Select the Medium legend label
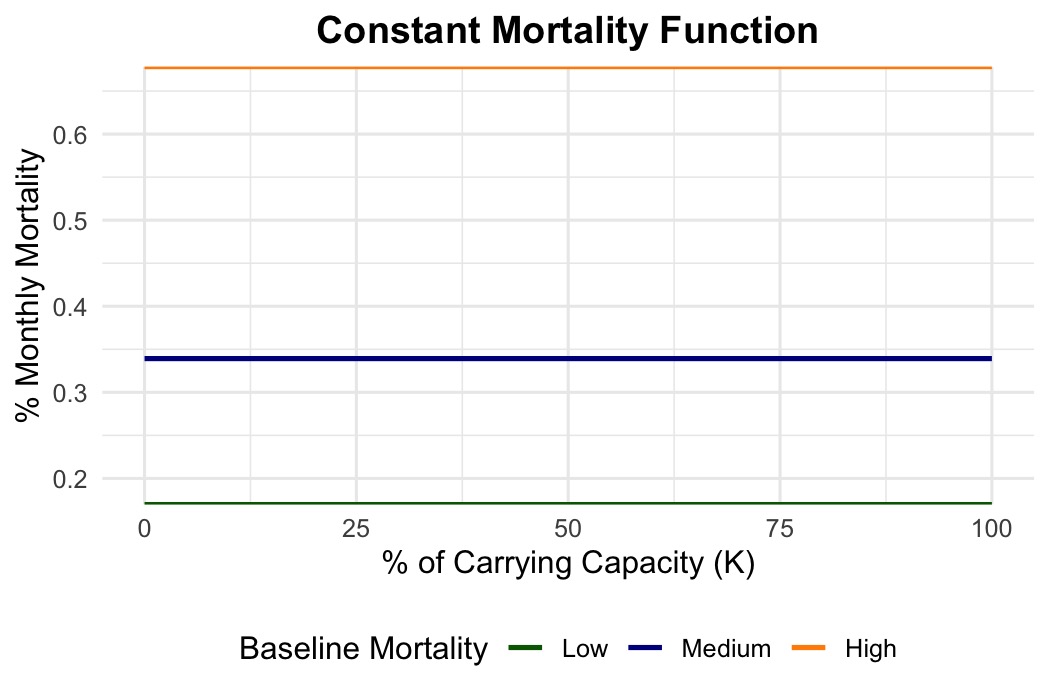Image resolution: width=1050 pixels, height=700 pixels. point(726,649)
